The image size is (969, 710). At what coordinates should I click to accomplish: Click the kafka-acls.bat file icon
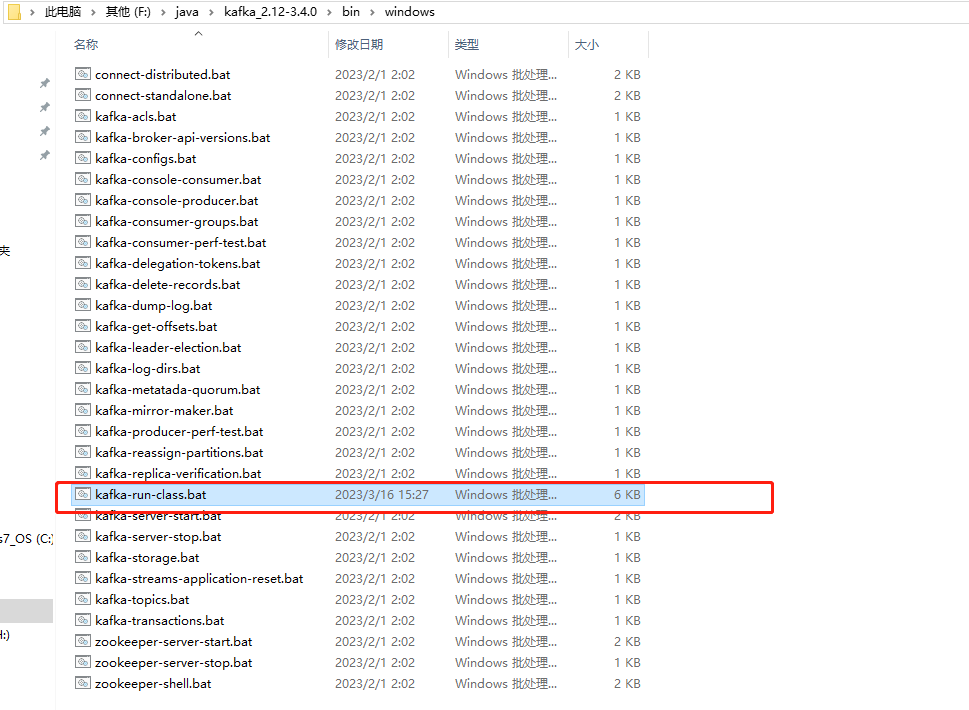coord(83,116)
